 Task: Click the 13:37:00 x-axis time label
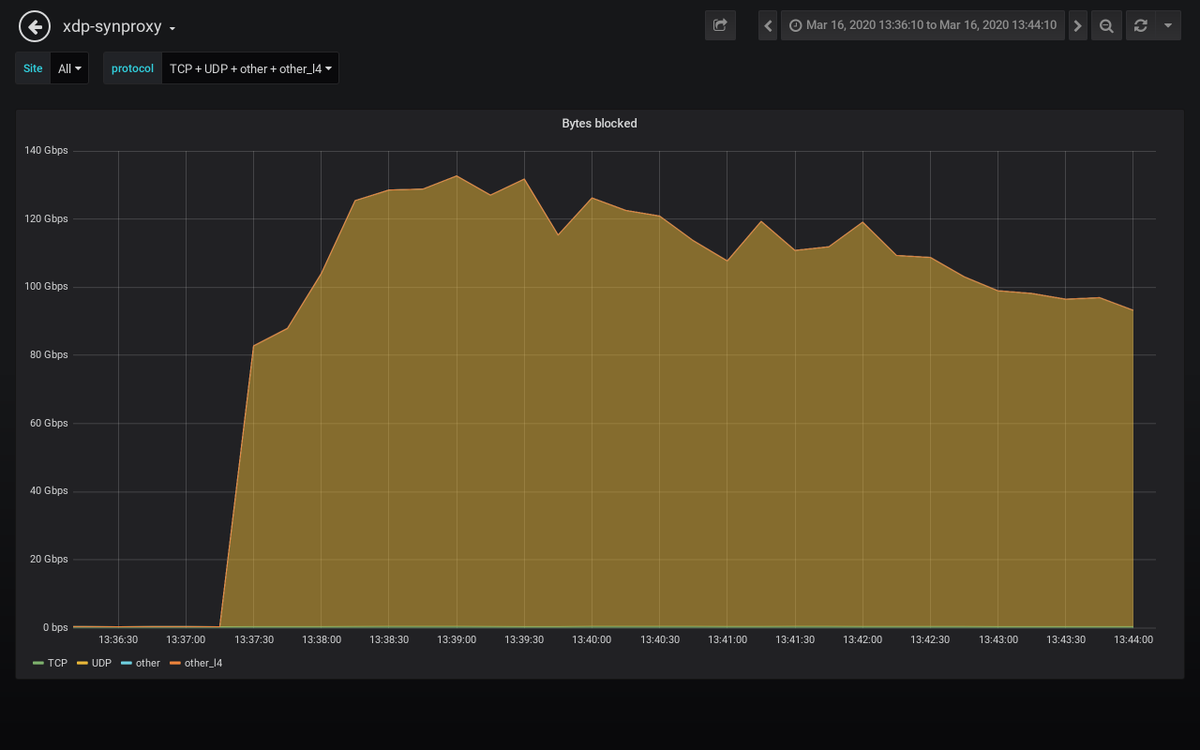point(186,639)
